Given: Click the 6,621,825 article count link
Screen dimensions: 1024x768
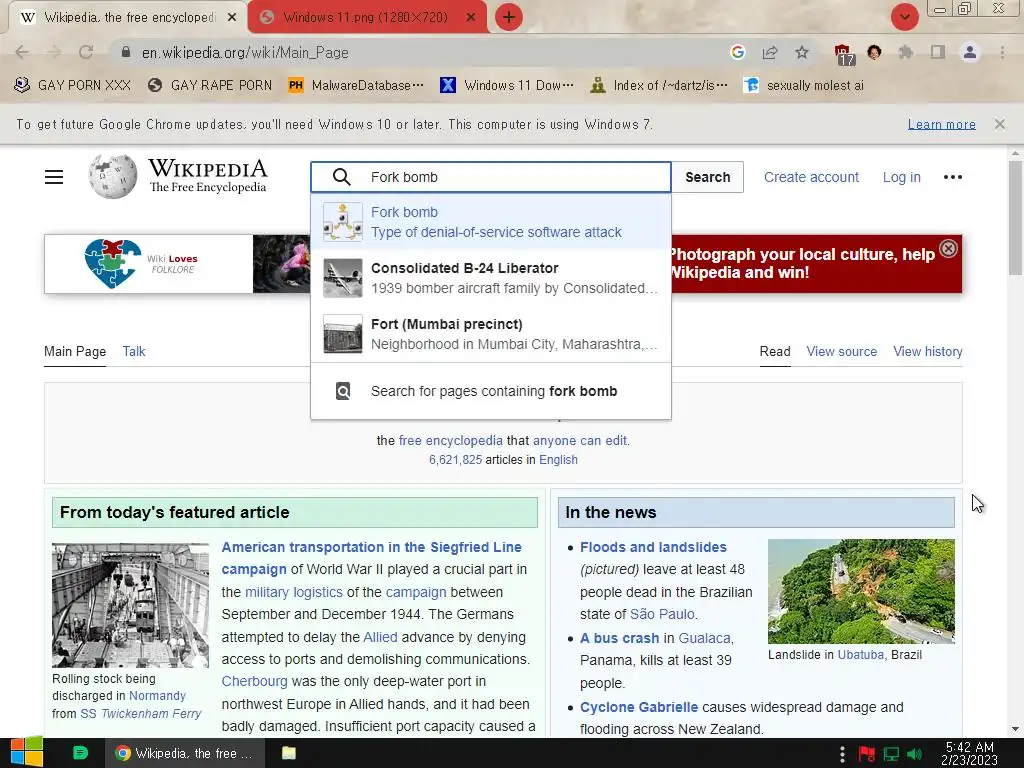Looking at the screenshot, I should [455, 460].
